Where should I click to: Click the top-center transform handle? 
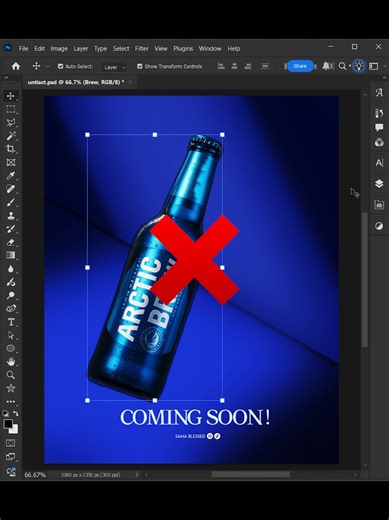(155, 135)
